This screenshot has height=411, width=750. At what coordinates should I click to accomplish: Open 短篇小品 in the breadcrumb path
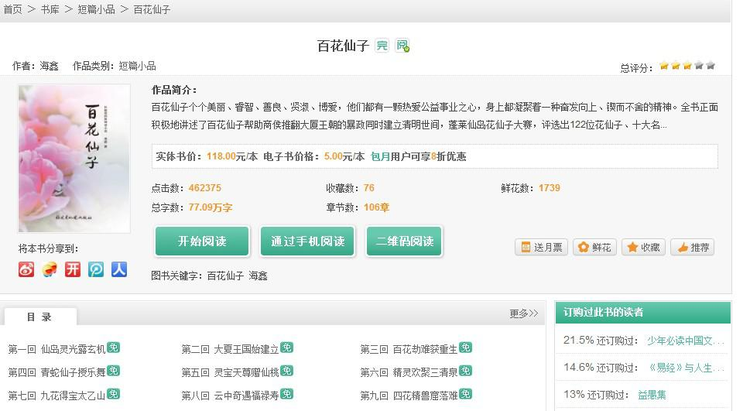coord(101,9)
